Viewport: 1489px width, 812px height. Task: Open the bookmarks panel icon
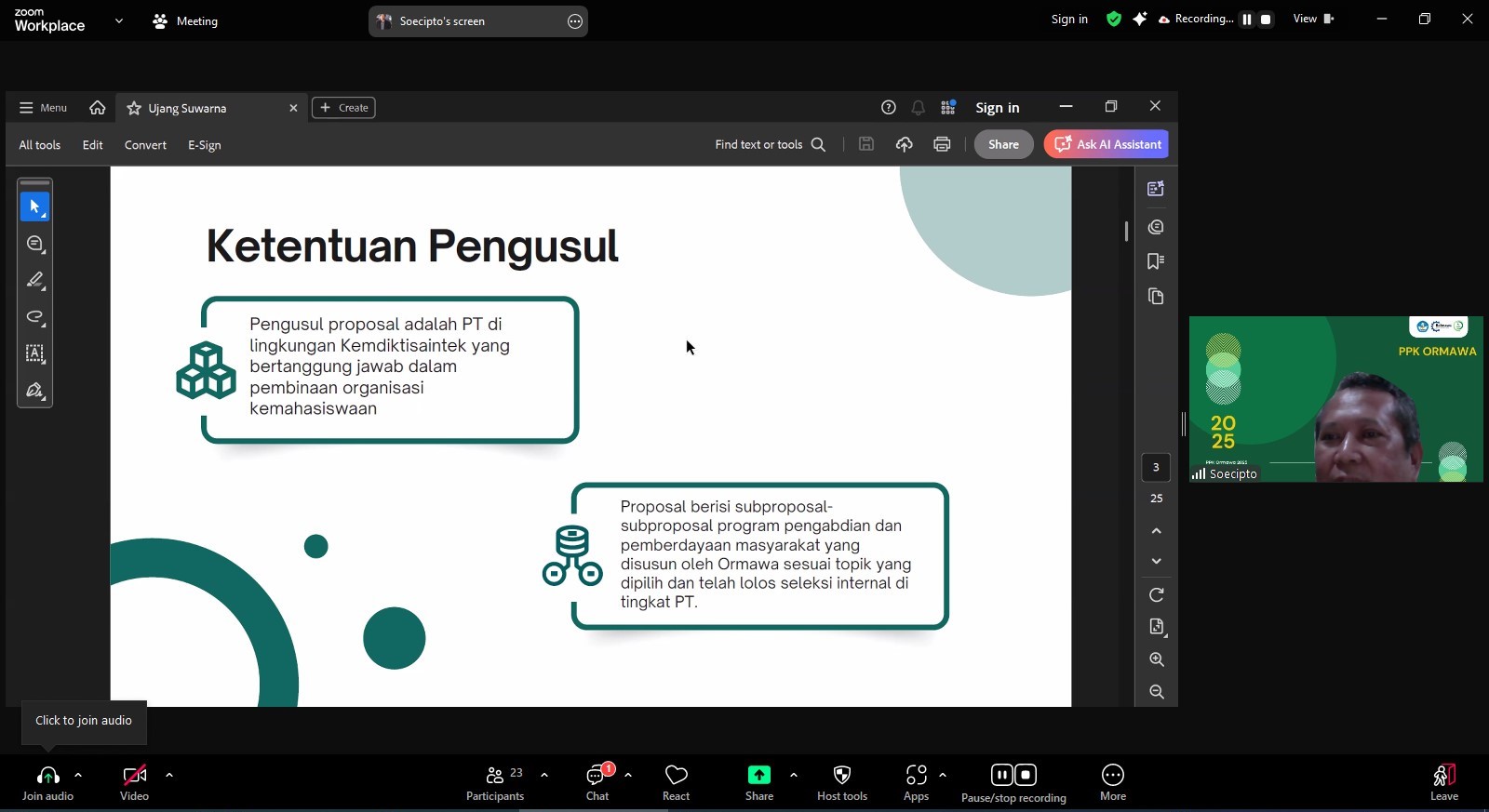[1156, 261]
